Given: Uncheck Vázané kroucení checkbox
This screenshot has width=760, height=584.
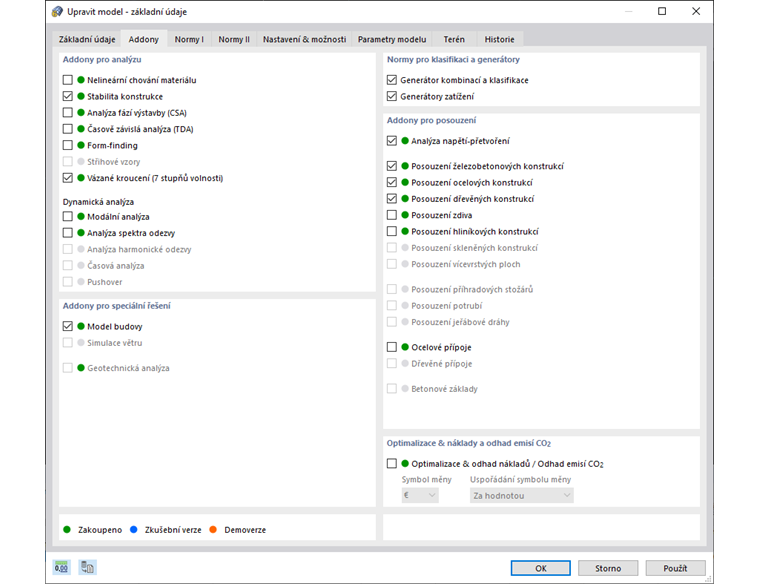Looking at the screenshot, I should (68, 178).
